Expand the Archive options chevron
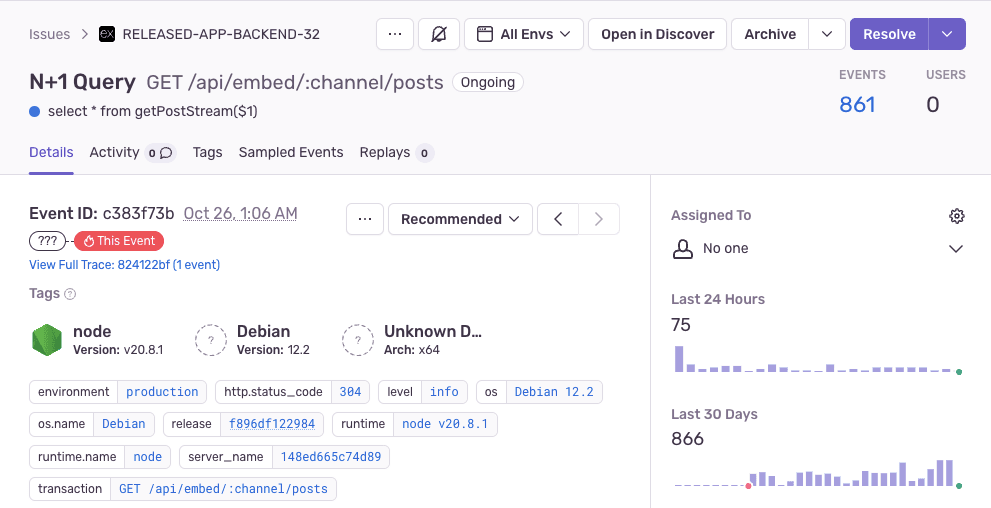 pyautogui.click(x=827, y=34)
